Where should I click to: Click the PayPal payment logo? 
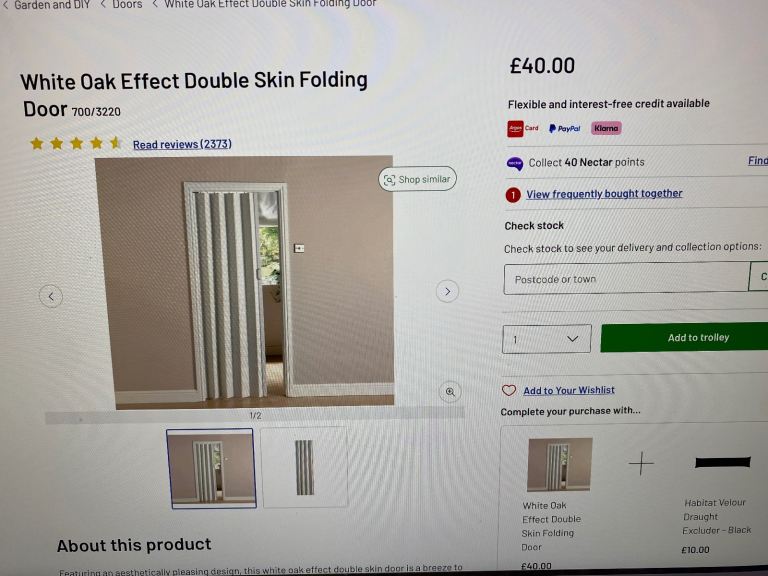tap(565, 128)
